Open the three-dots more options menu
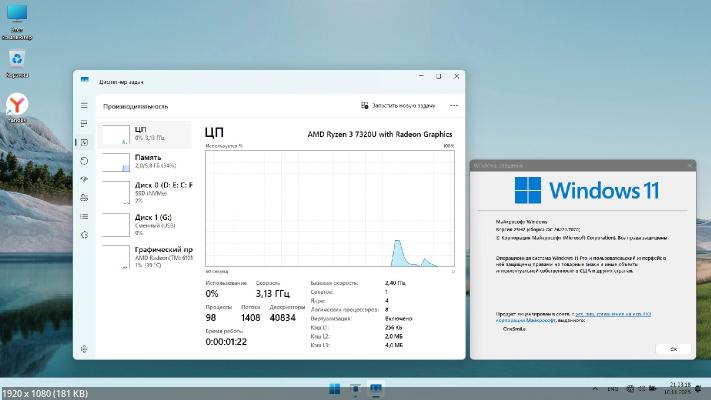The width and height of the screenshot is (711, 400). (x=454, y=105)
